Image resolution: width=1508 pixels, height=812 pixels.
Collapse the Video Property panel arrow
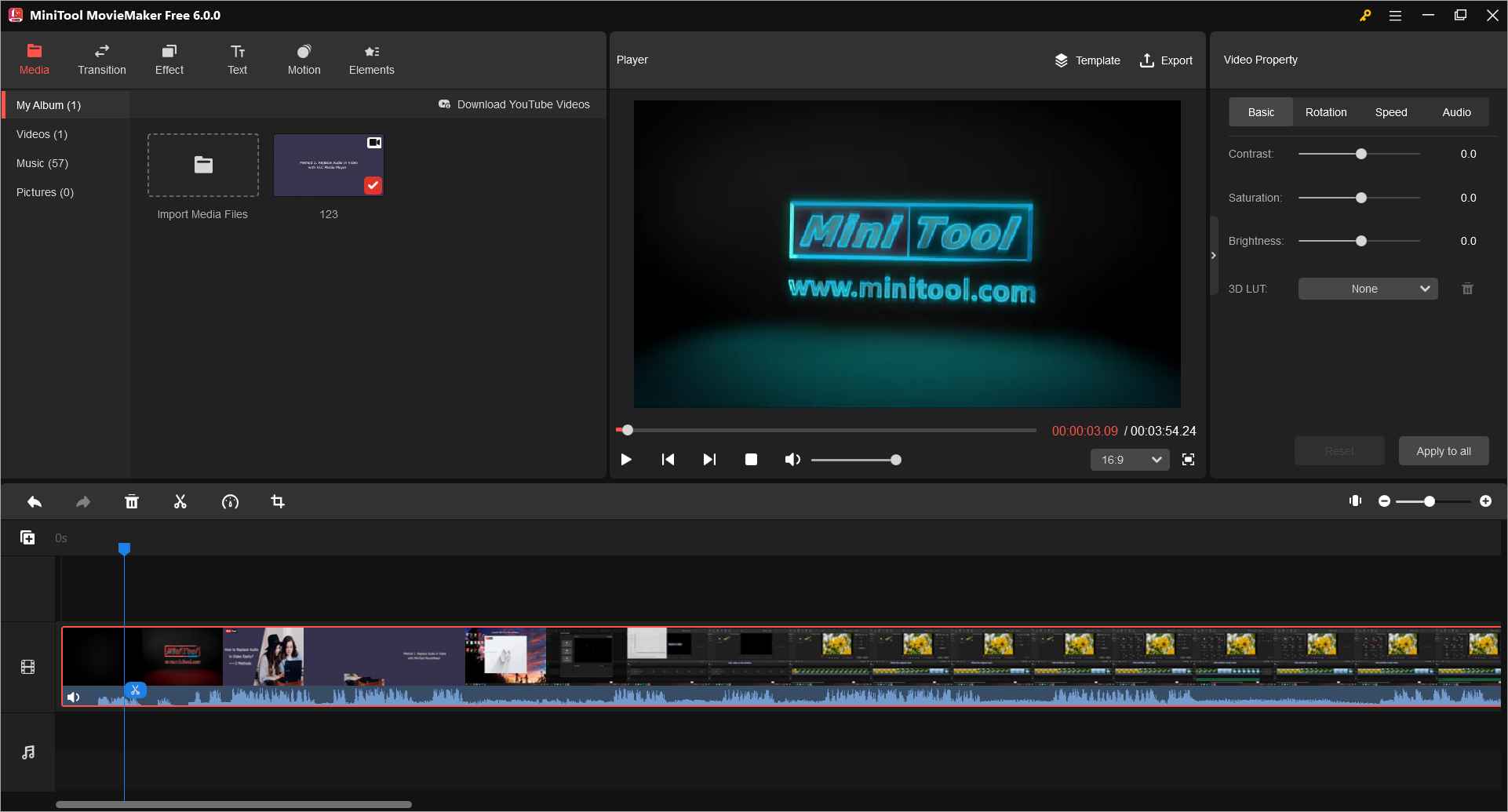[x=1214, y=256]
